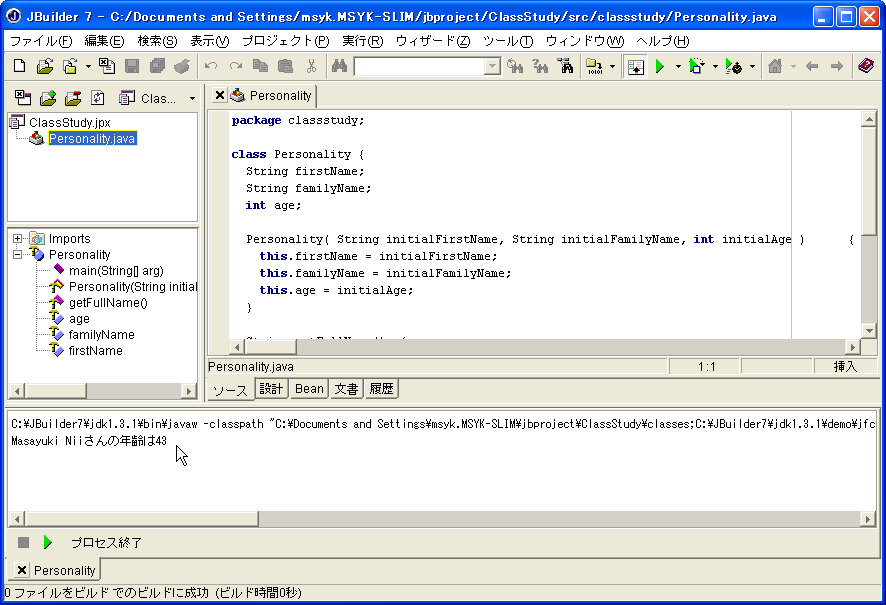Open the project selector dropdown arrow

[x=192, y=98]
